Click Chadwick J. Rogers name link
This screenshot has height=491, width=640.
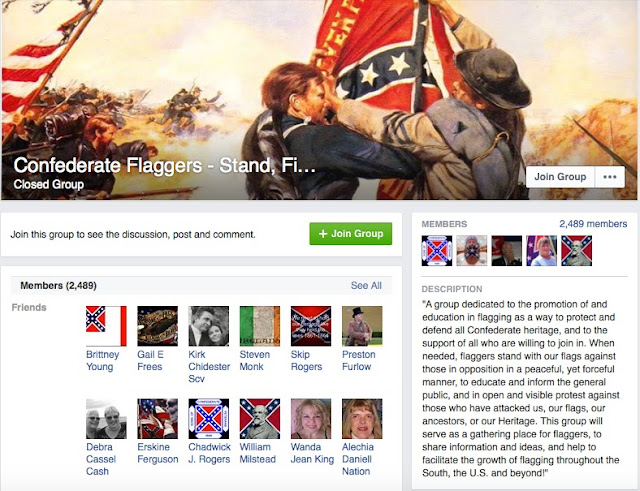pos(209,453)
